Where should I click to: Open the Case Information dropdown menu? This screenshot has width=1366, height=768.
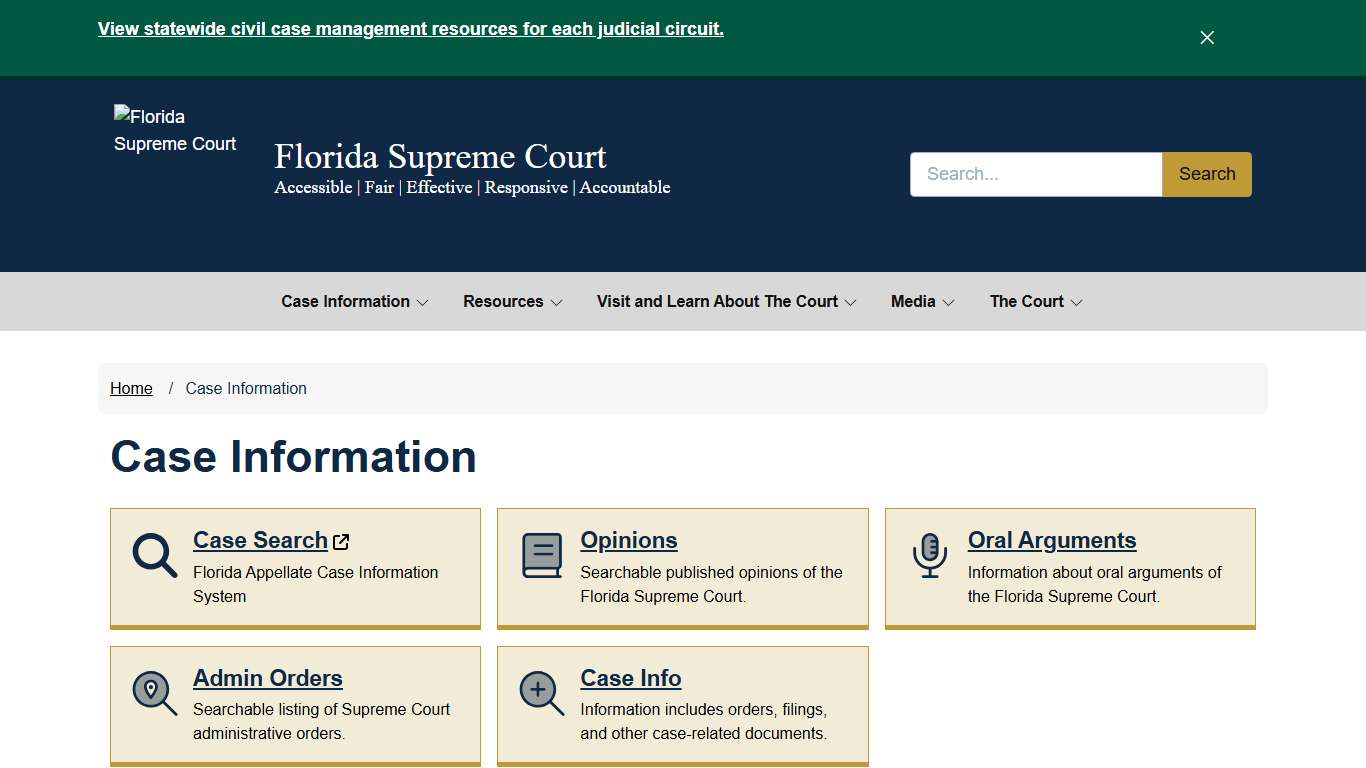[x=354, y=301]
